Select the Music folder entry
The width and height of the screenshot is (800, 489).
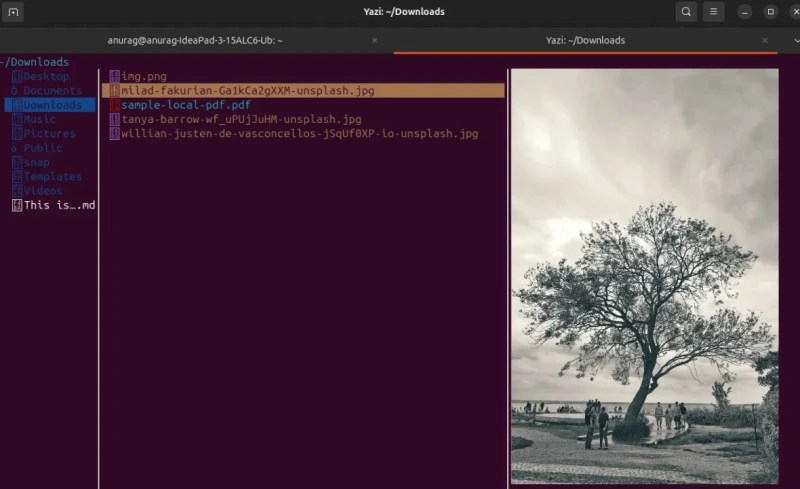point(50,119)
